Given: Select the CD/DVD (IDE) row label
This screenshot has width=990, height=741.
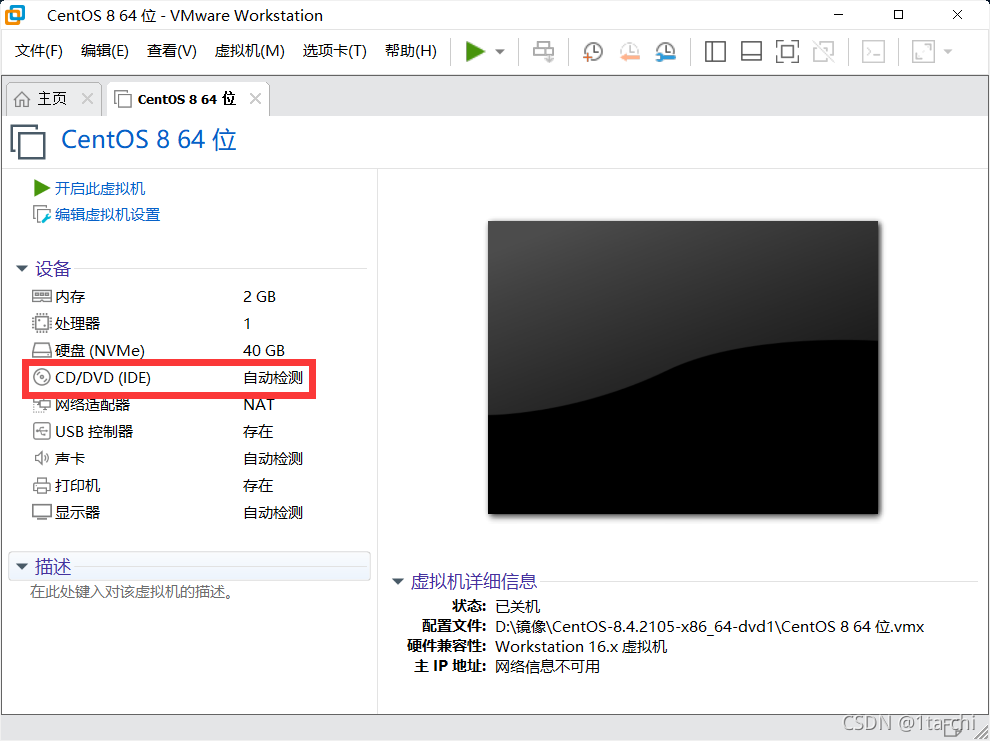Looking at the screenshot, I should click(103, 377).
